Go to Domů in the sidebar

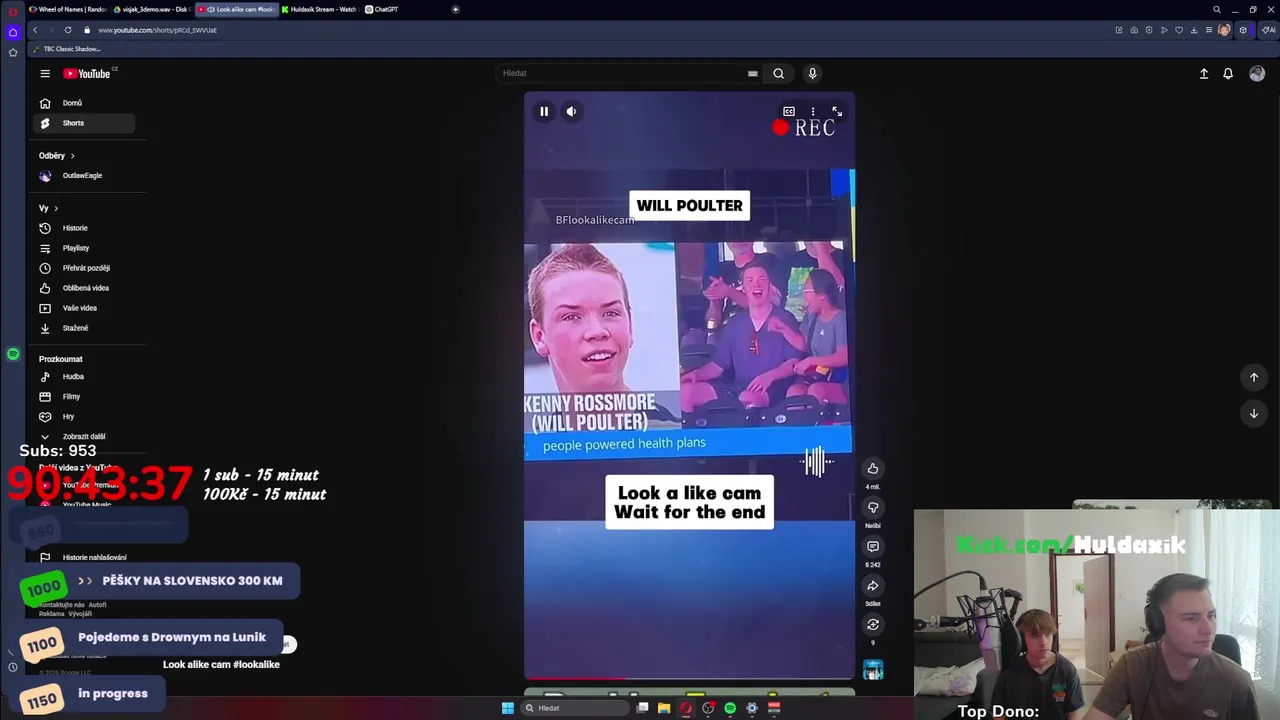coord(84,103)
